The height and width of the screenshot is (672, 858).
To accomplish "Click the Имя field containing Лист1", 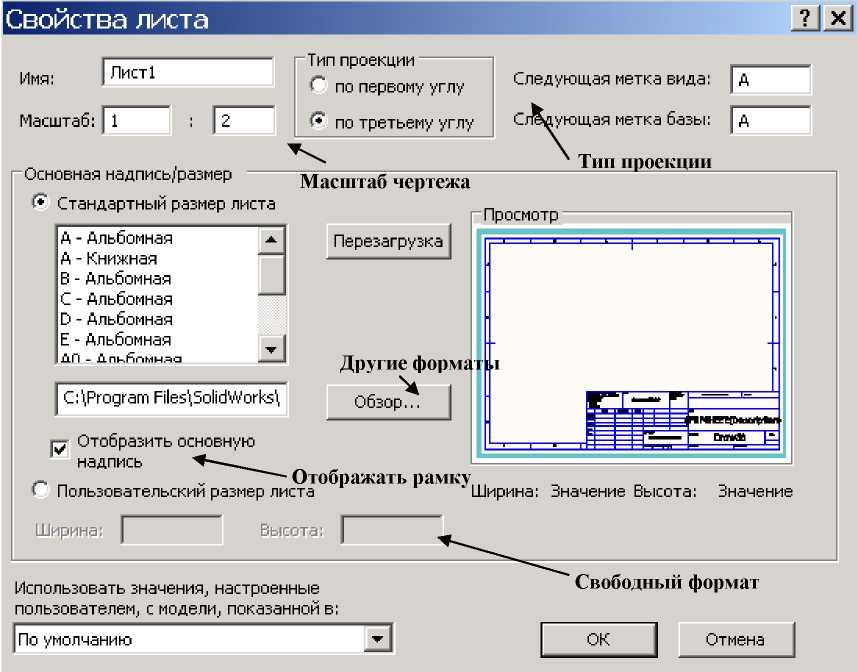I will [187, 74].
